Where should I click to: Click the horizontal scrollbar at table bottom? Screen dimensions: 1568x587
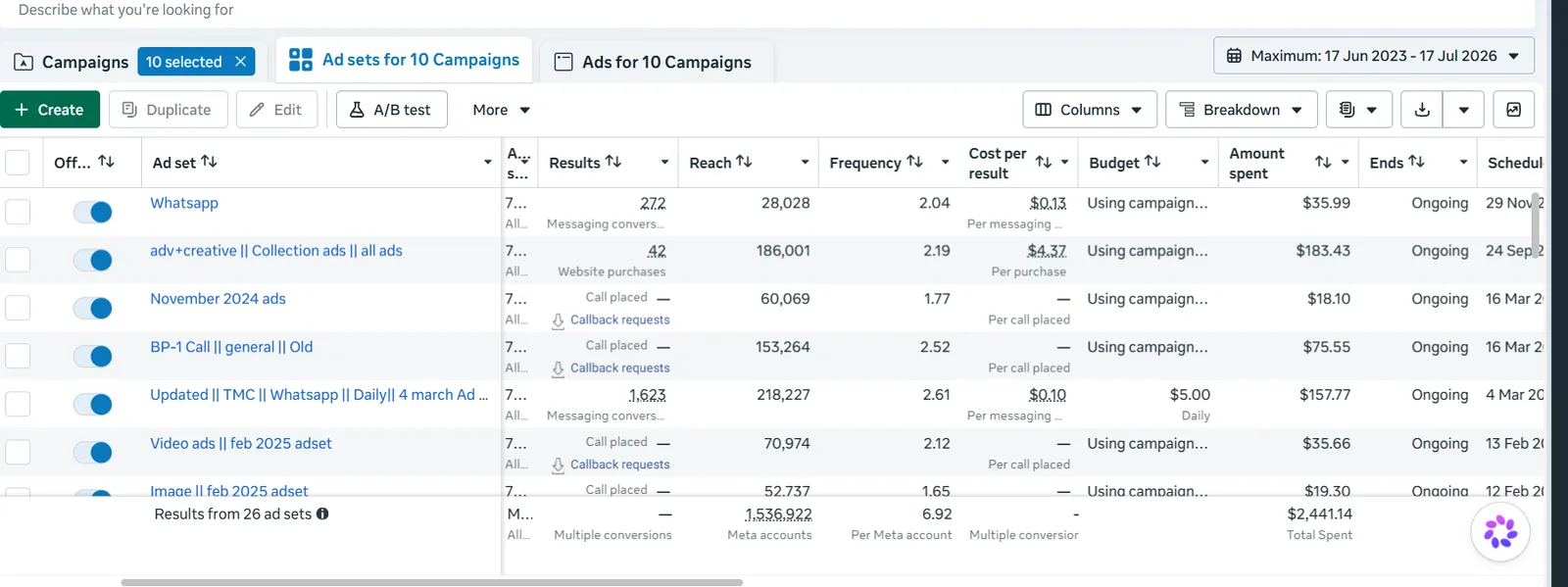(x=431, y=582)
